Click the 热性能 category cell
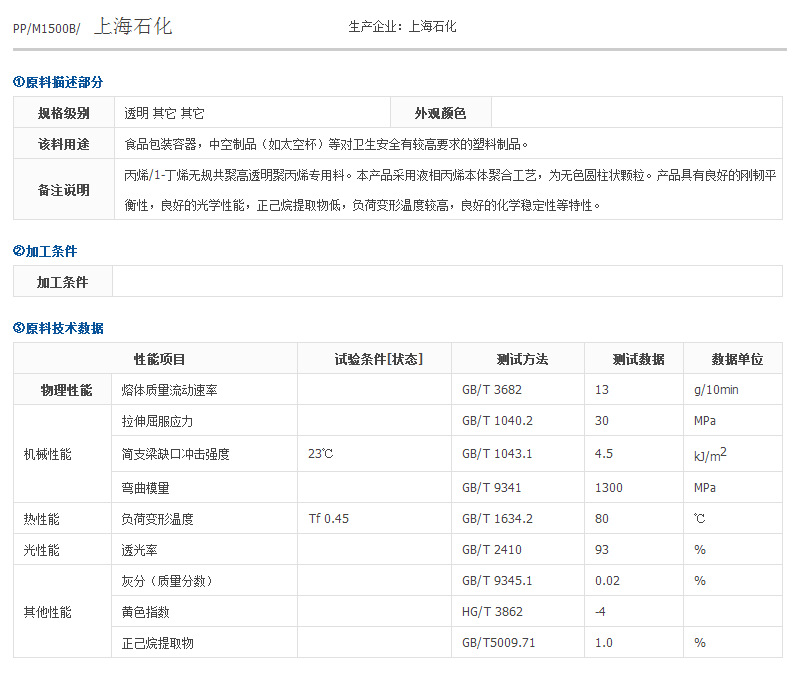 63,518
